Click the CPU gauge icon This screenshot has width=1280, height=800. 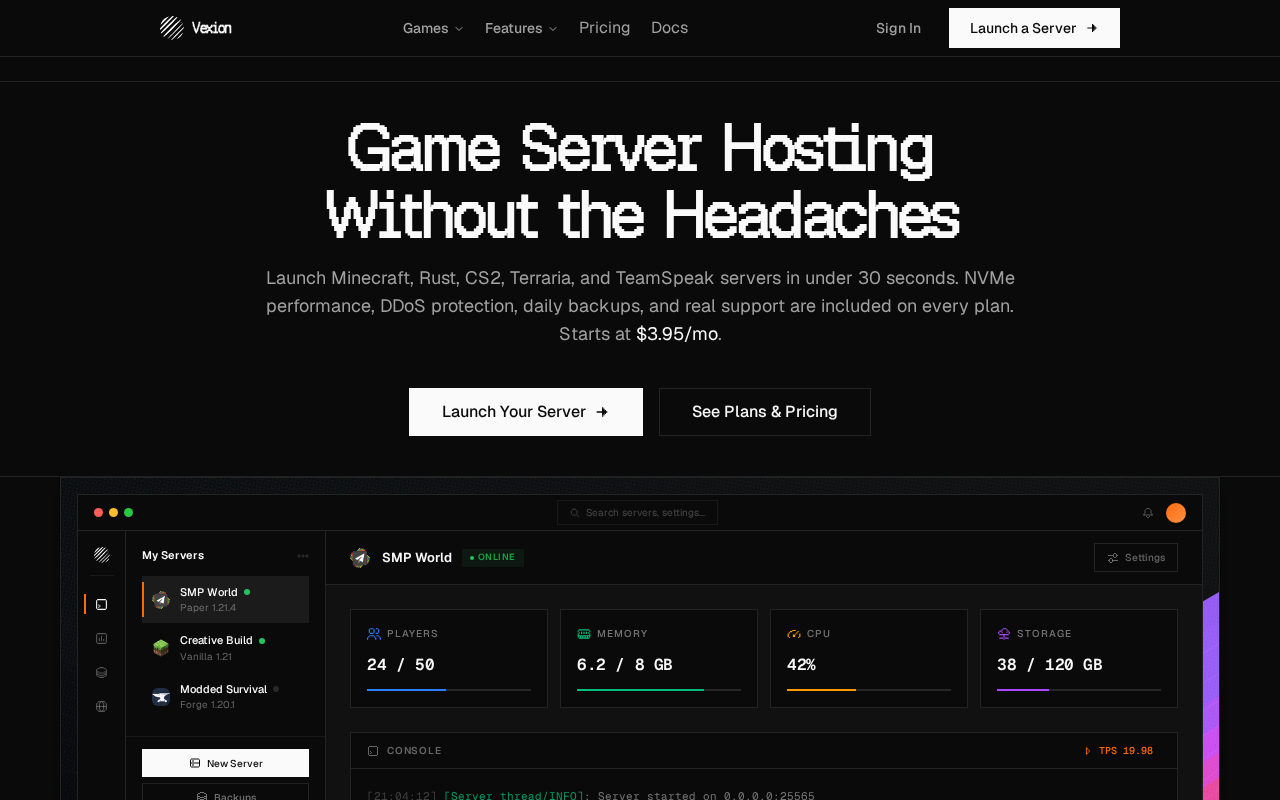pyautogui.click(x=794, y=634)
